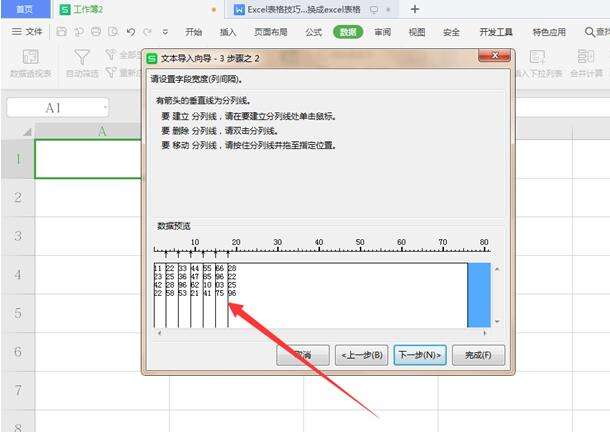Select row 7 header

[x=18, y=390]
